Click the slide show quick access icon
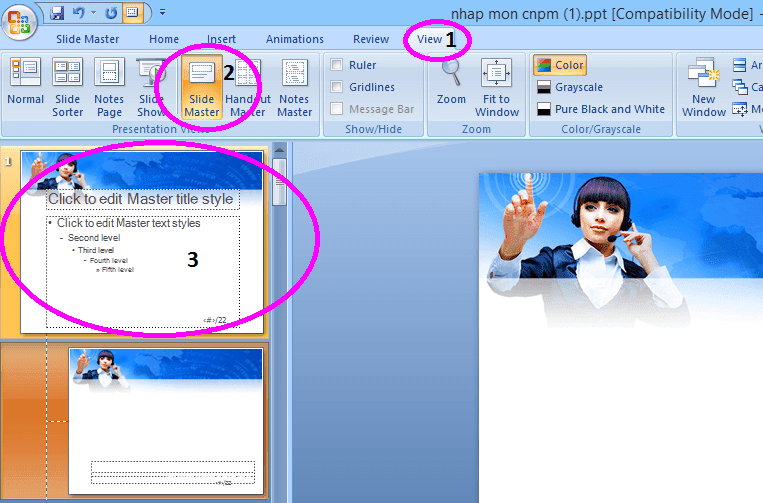Screen dimensions: 763x503 click(132, 13)
